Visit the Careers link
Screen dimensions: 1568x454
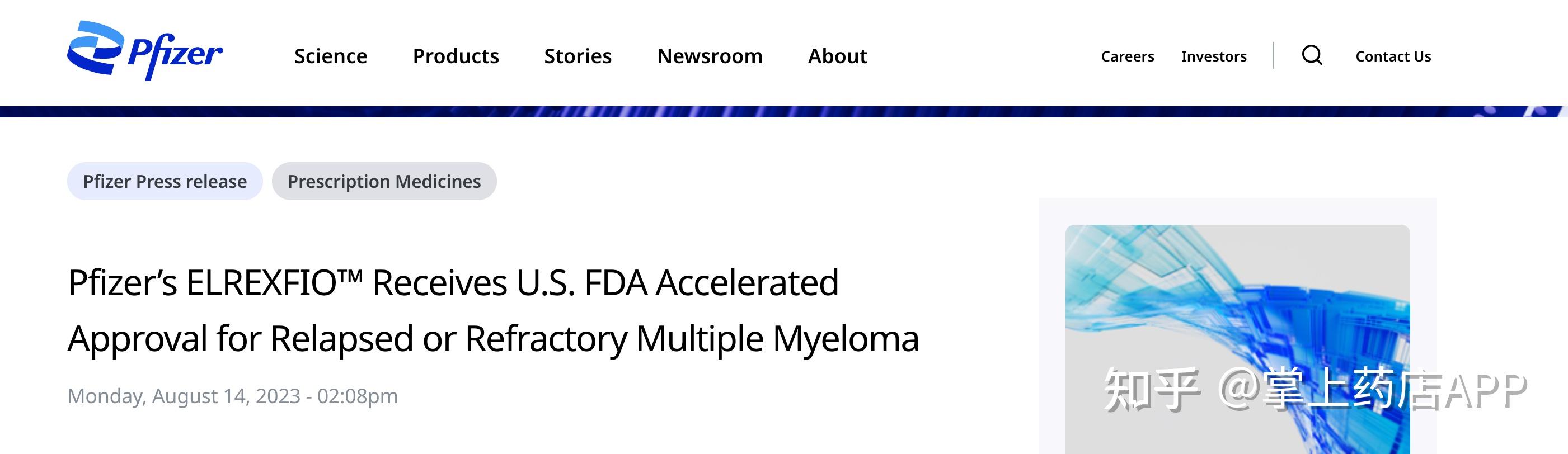pyautogui.click(x=1127, y=56)
